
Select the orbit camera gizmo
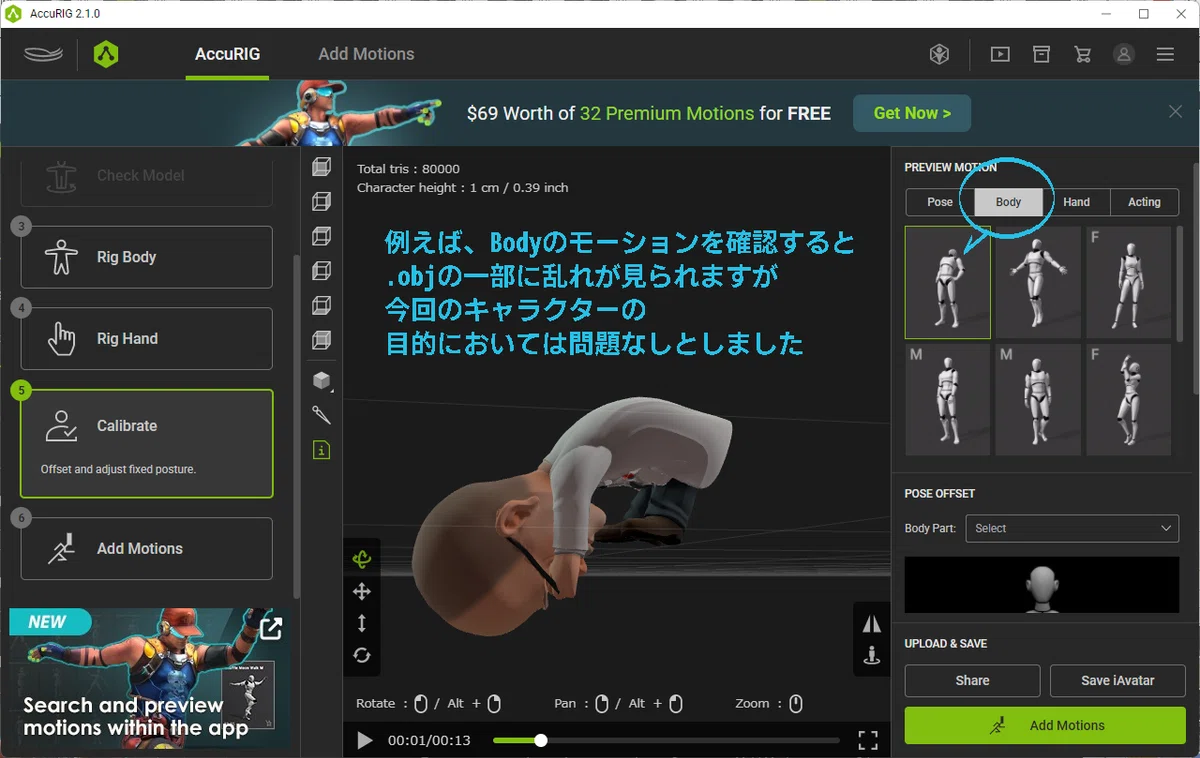pos(362,560)
